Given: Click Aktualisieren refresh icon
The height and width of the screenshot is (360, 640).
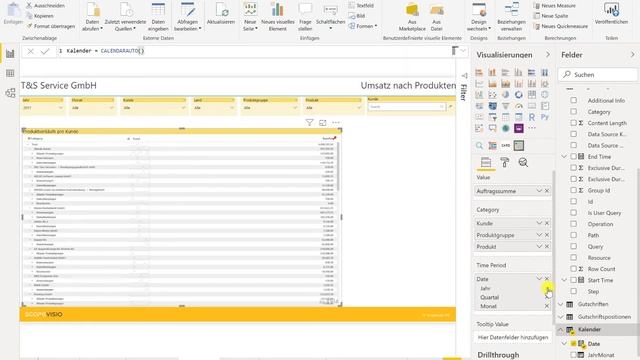Looking at the screenshot, I should click(x=221, y=9).
